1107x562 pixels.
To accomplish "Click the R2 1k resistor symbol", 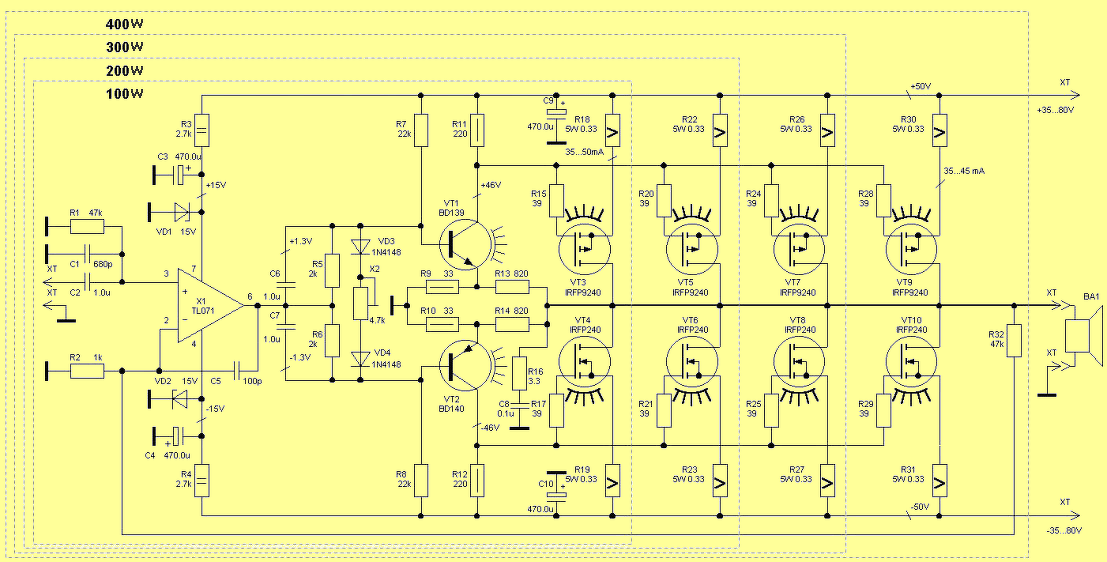I will (x=88, y=370).
